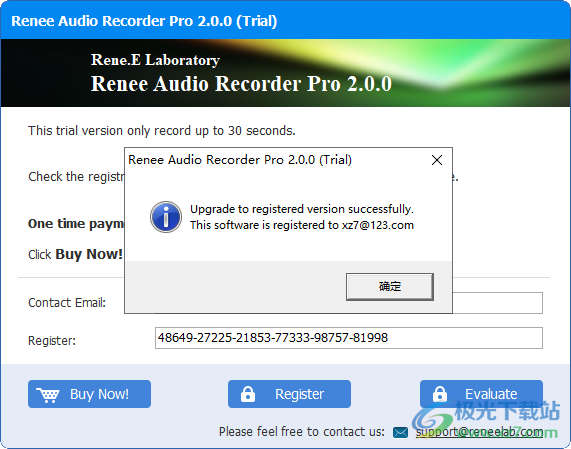Click the 'Register:' label
Screen dimensions: 571x449
pyautogui.click(x=52, y=341)
